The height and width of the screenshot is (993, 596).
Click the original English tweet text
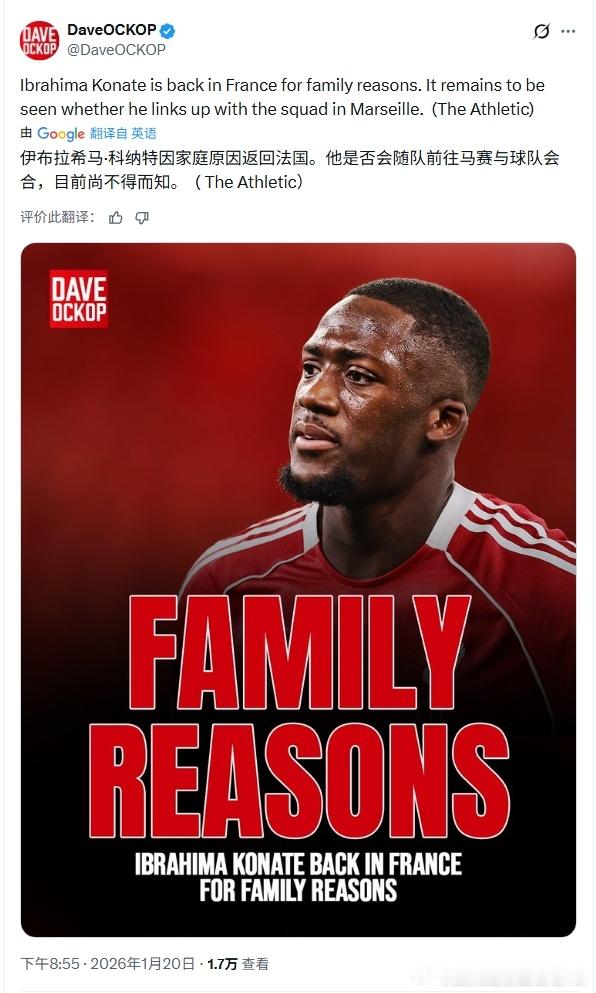(282, 97)
